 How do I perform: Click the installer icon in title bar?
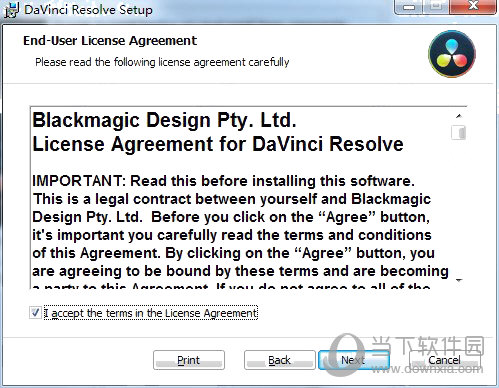pyautogui.click(x=11, y=10)
